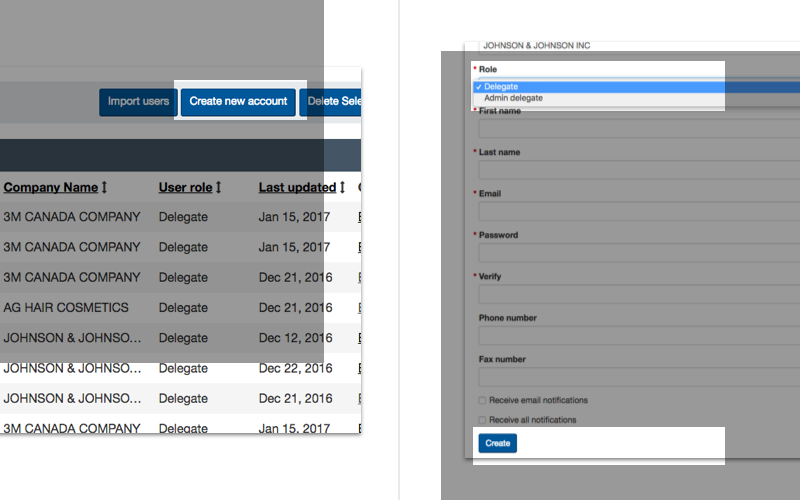The image size is (800, 500).
Task: Submit the form with Create button
Action: [x=497, y=443]
